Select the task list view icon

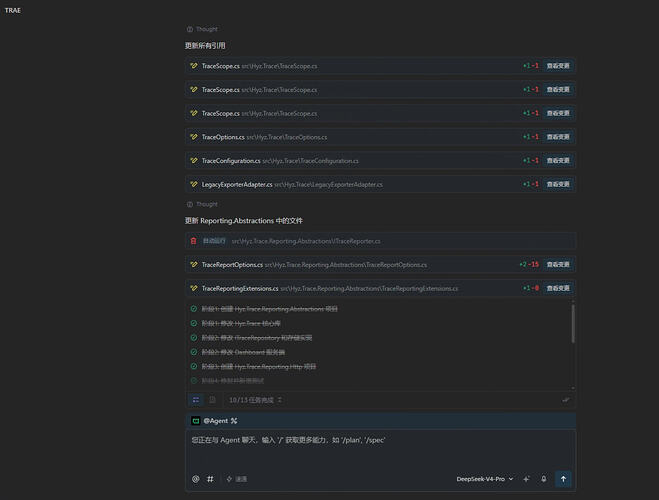point(196,400)
